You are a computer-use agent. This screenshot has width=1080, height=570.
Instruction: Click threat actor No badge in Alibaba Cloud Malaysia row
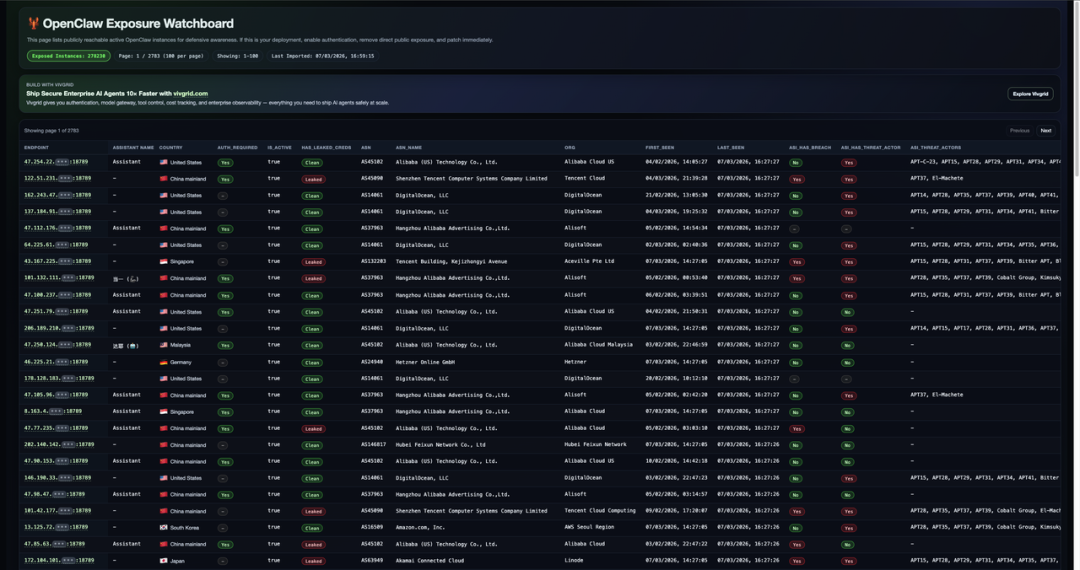pyautogui.click(x=847, y=346)
